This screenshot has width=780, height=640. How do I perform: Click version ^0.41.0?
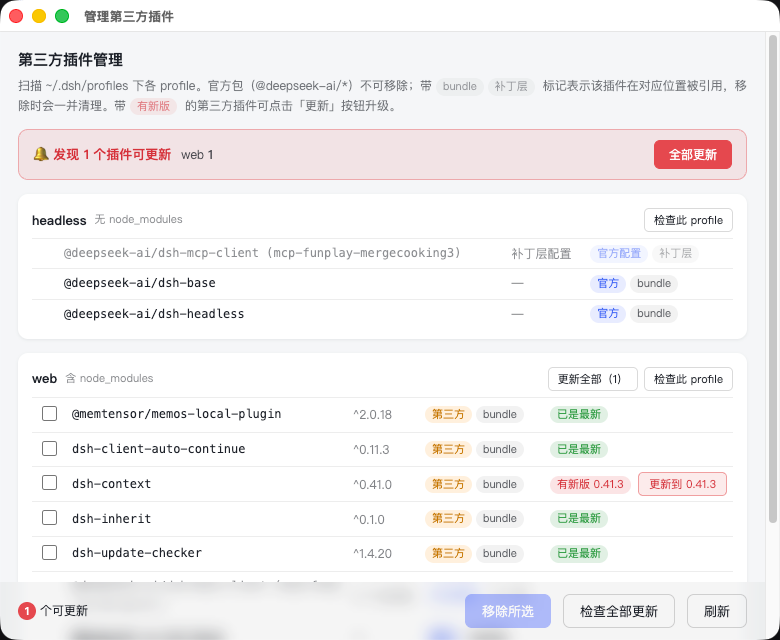(x=373, y=484)
